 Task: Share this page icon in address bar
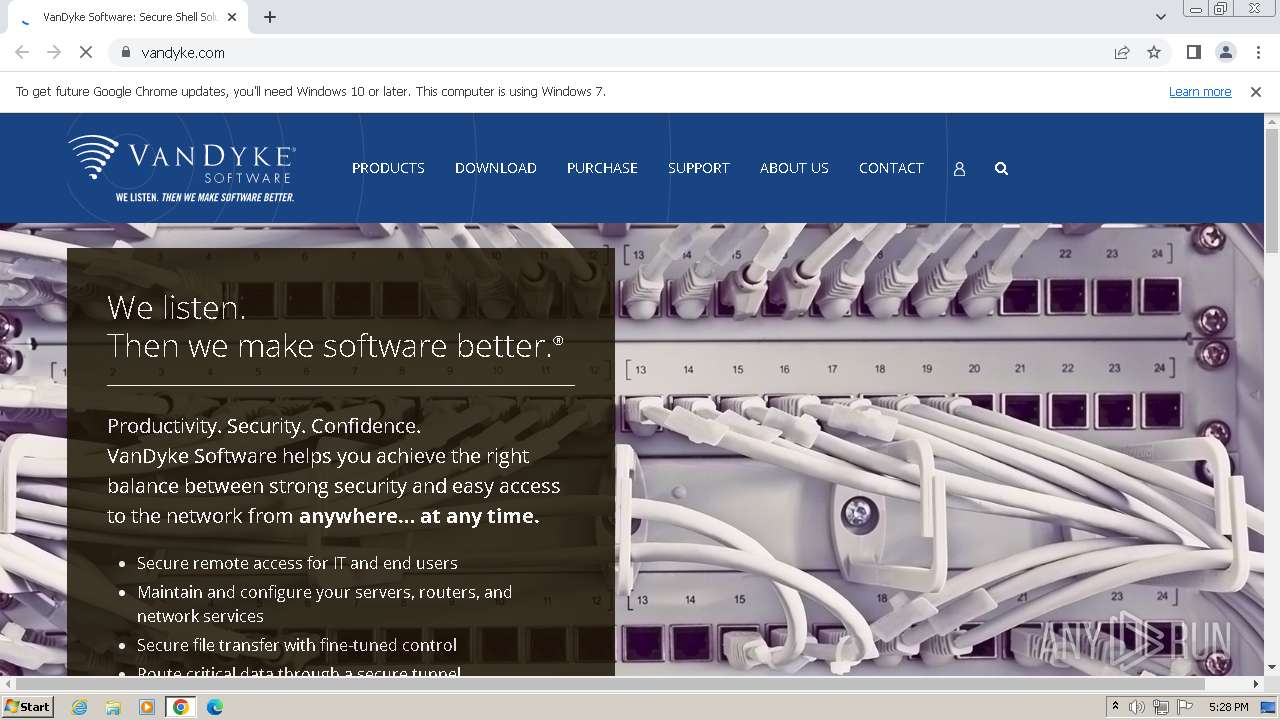(1122, 52)
